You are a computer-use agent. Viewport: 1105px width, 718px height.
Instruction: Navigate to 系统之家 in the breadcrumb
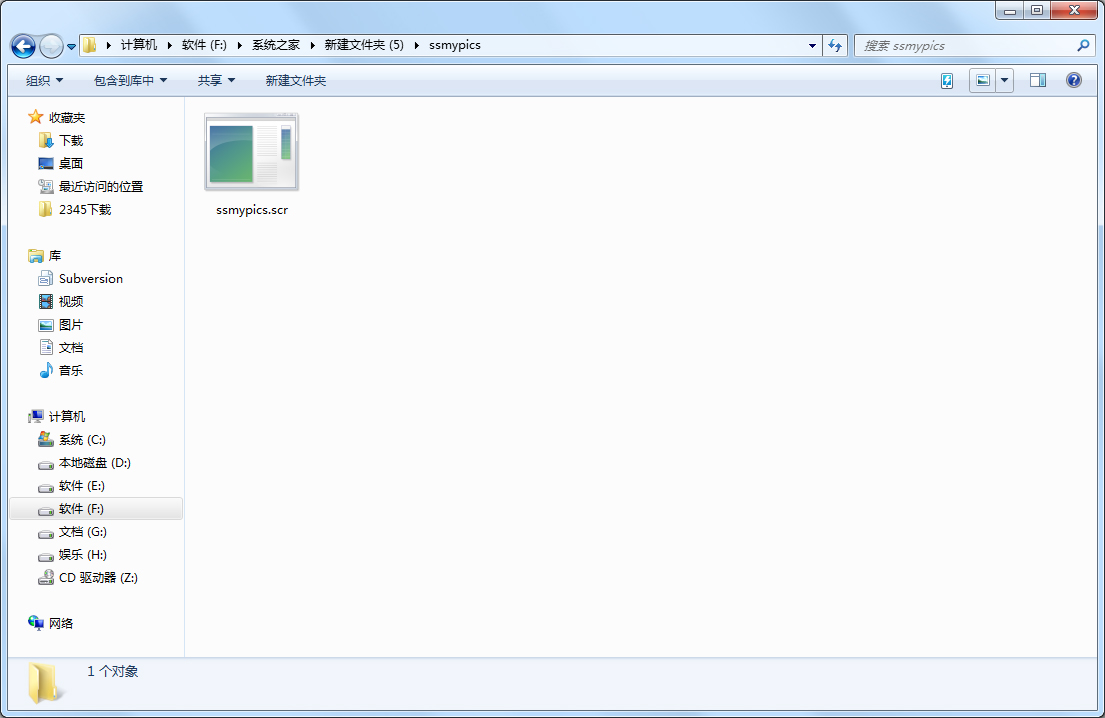tap(275, 45)
